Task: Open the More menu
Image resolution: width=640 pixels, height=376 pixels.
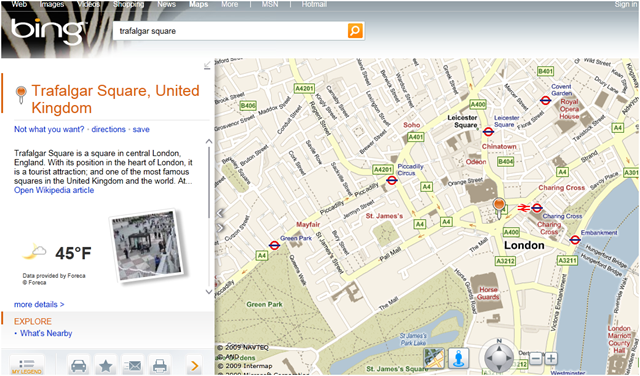Action: (x=230, y=4)
